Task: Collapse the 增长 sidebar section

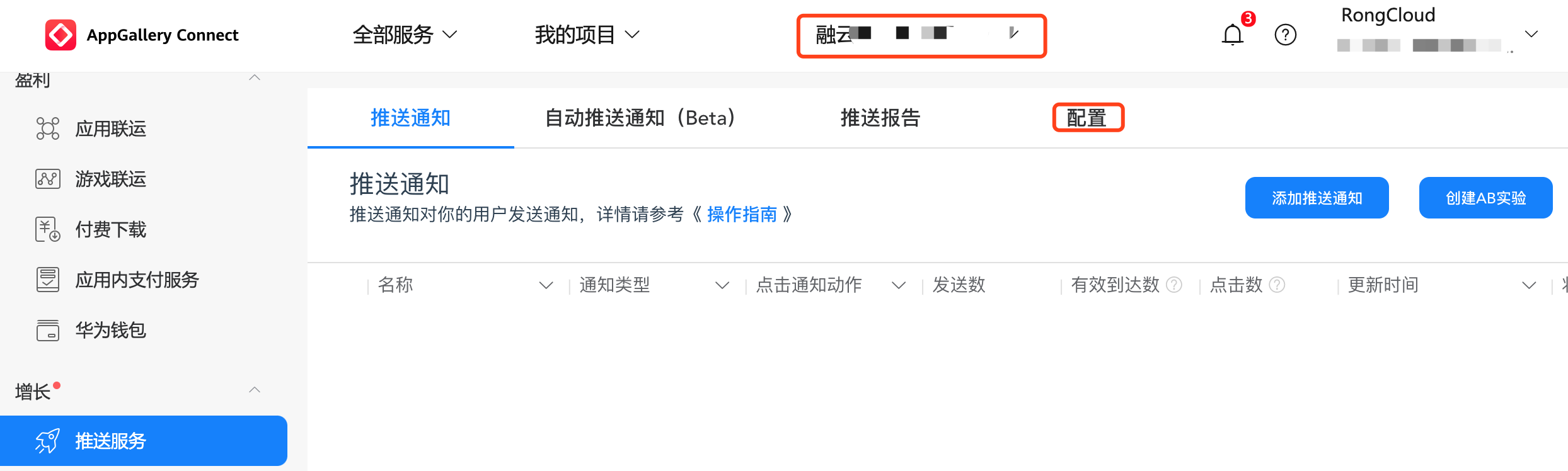Action: click(x=255, y=390)
